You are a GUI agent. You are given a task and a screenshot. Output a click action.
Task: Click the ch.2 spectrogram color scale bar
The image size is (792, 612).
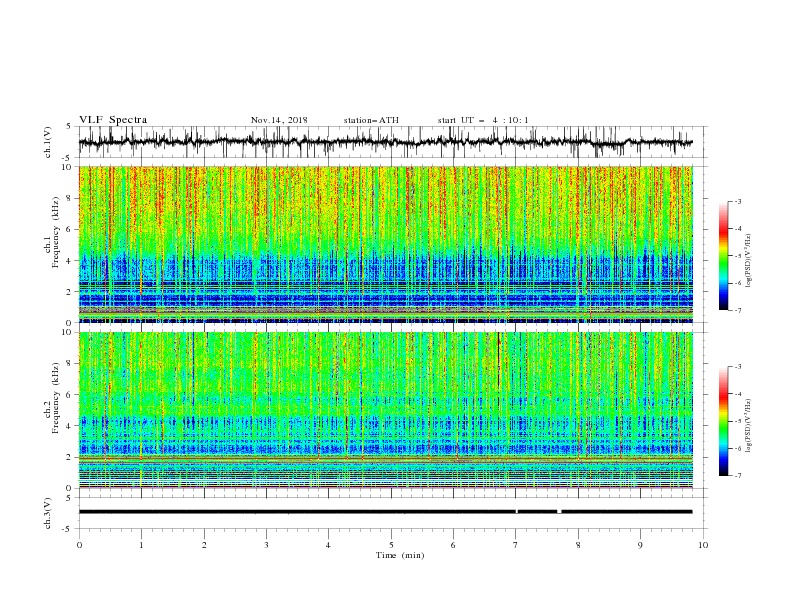click(x=723, y=421)
